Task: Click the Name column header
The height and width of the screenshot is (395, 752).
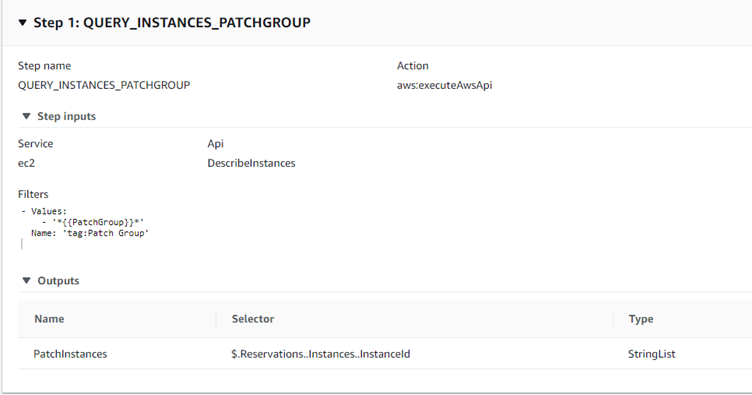Action: (49, 319)
